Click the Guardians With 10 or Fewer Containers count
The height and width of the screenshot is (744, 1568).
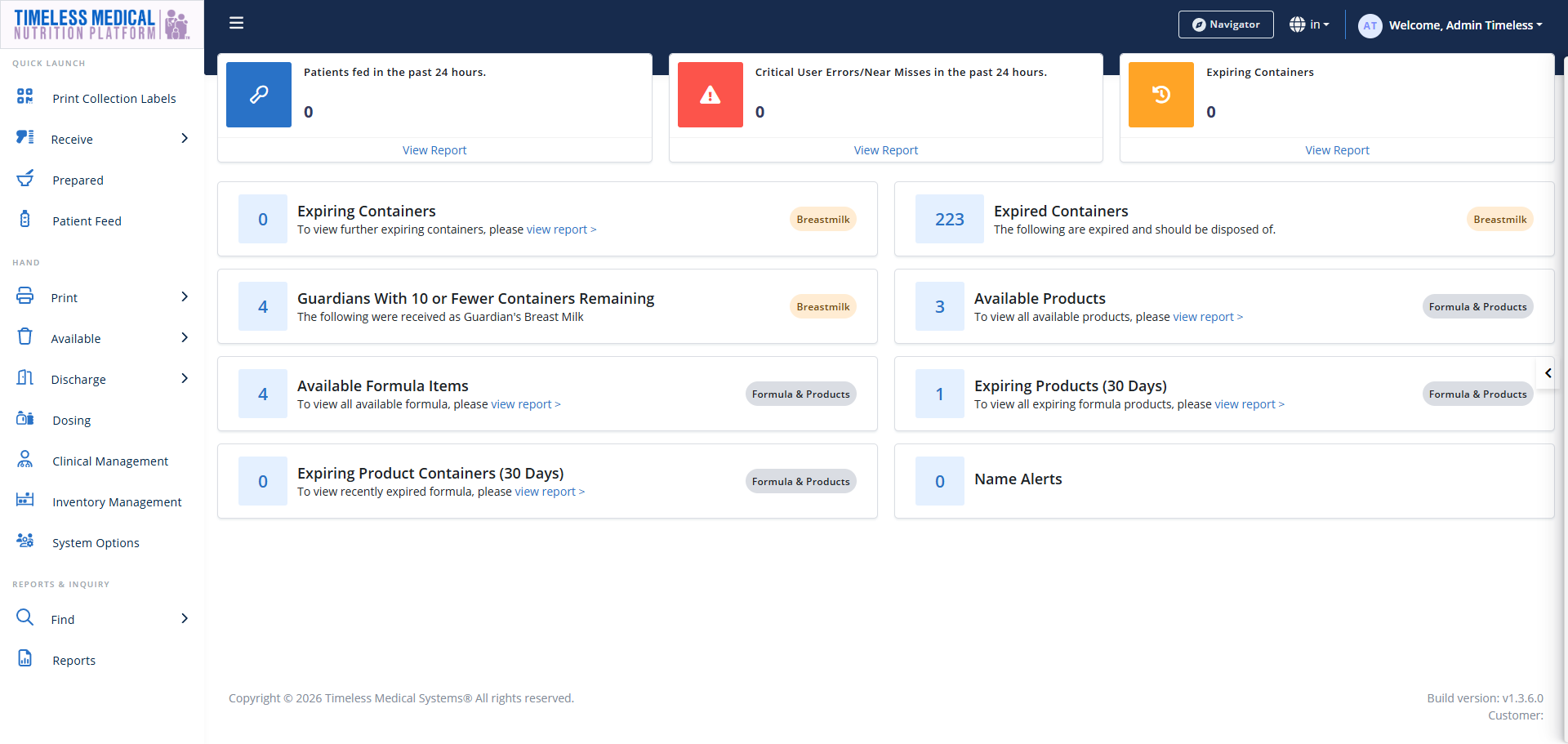[263, 306]
